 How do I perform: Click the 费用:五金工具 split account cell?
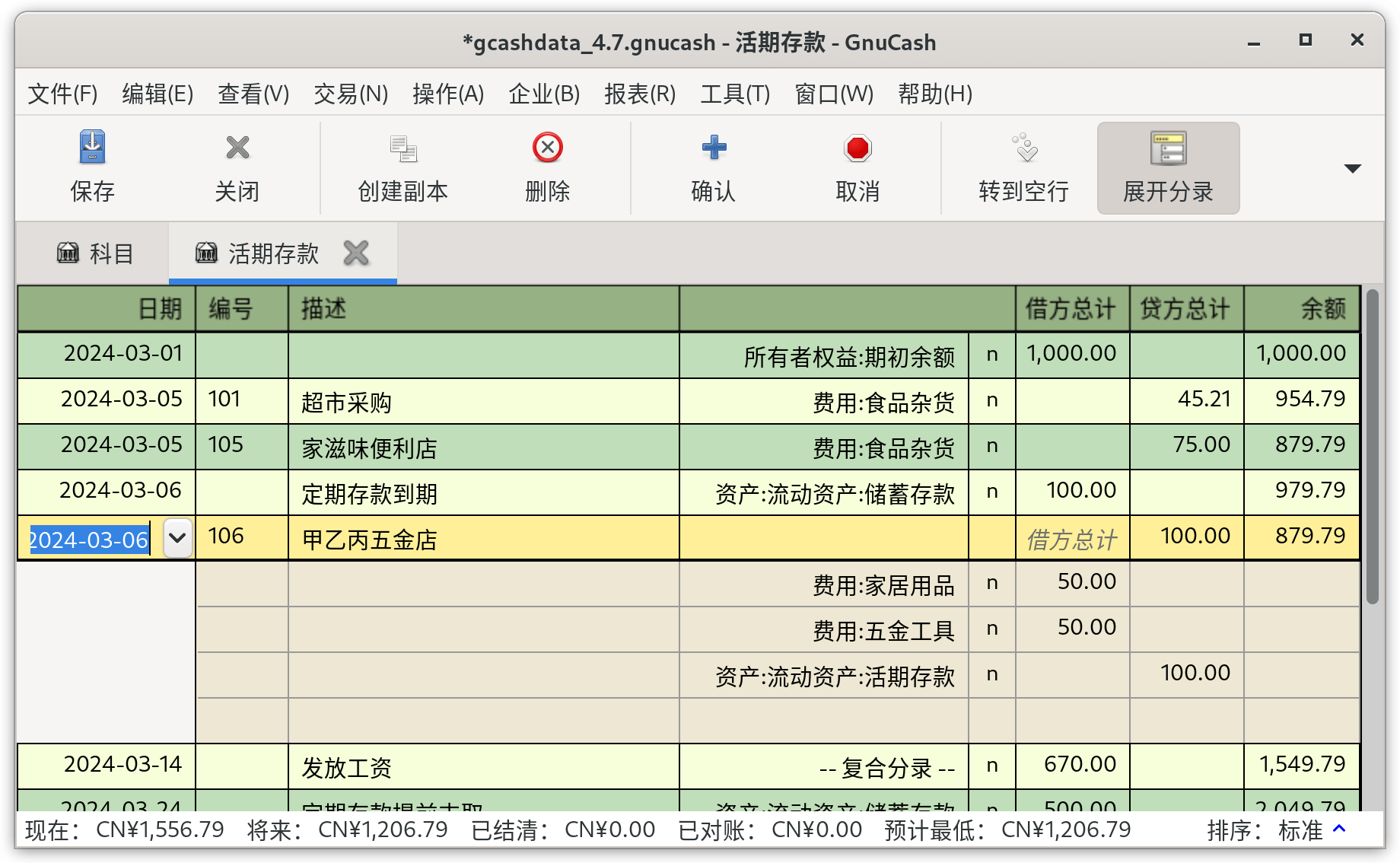click(x=824, y=630)
